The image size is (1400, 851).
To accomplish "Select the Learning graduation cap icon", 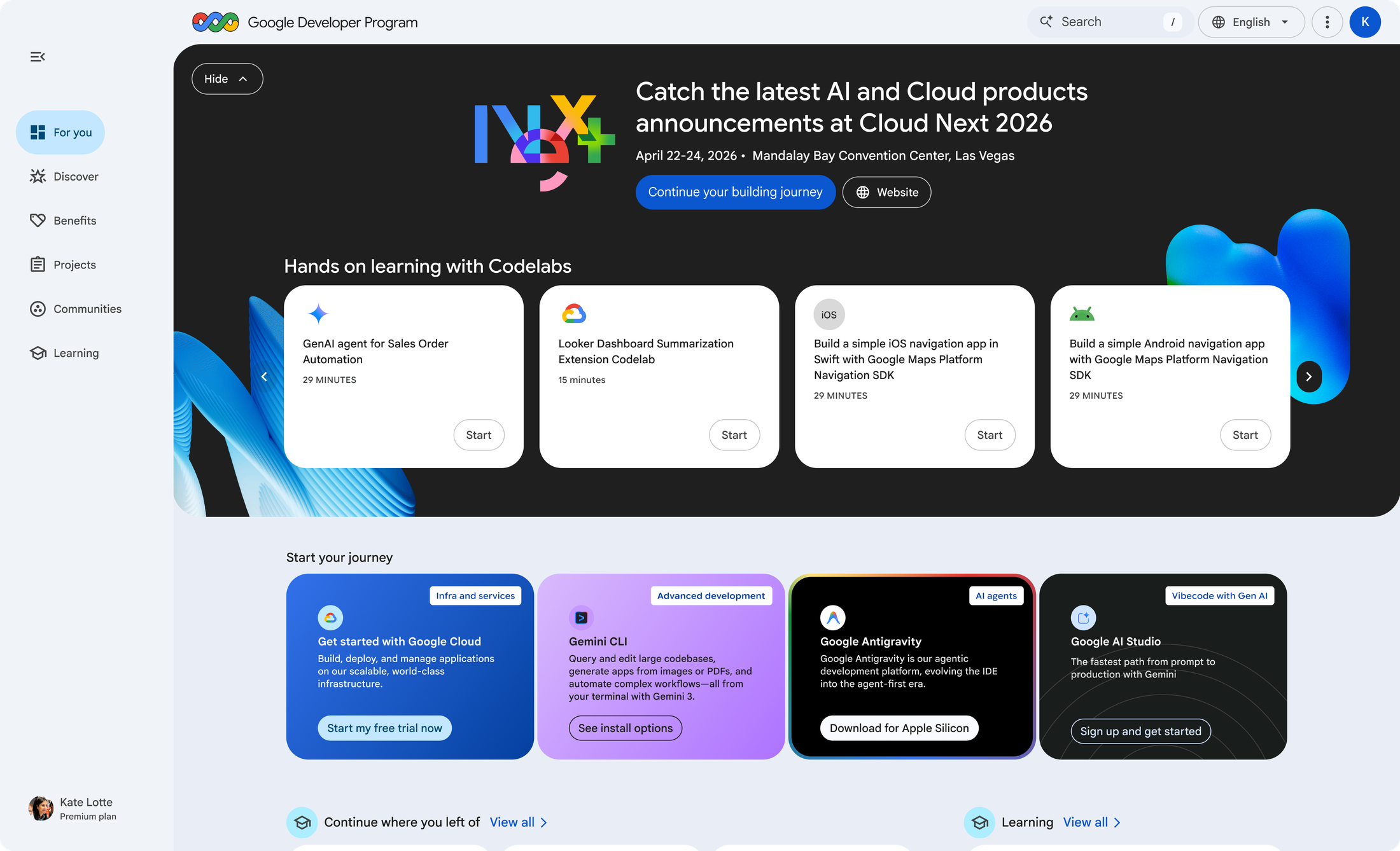I will (x=38, y=353).
